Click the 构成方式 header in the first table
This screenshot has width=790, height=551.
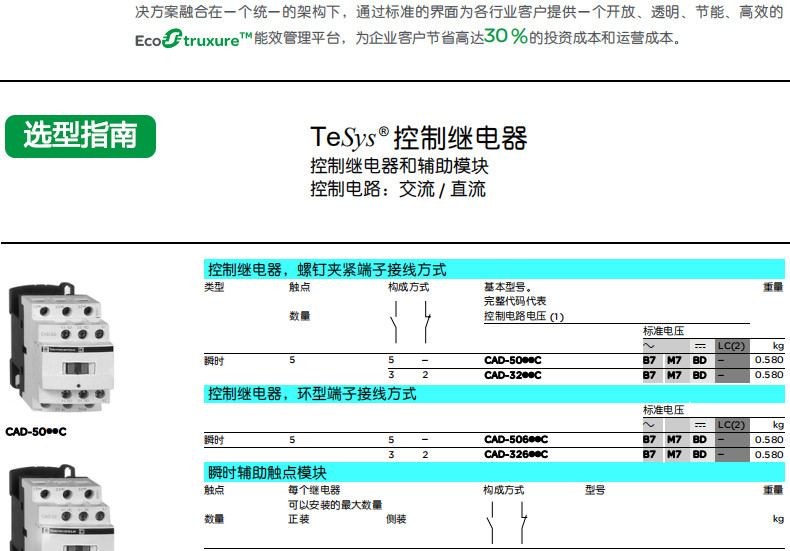408,287
